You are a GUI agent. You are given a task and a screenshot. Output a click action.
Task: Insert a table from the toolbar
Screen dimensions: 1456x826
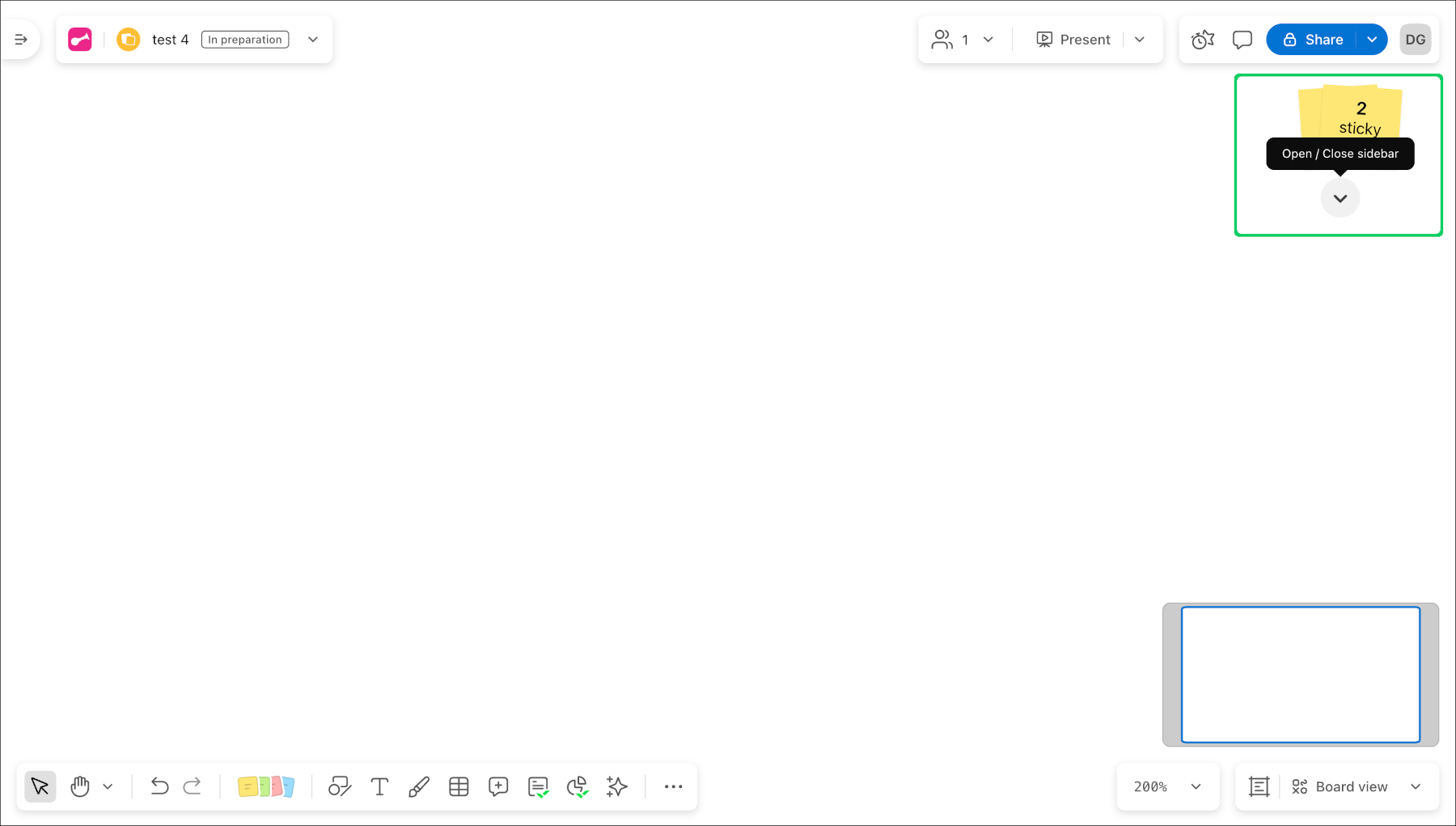[x=459, y=786]
